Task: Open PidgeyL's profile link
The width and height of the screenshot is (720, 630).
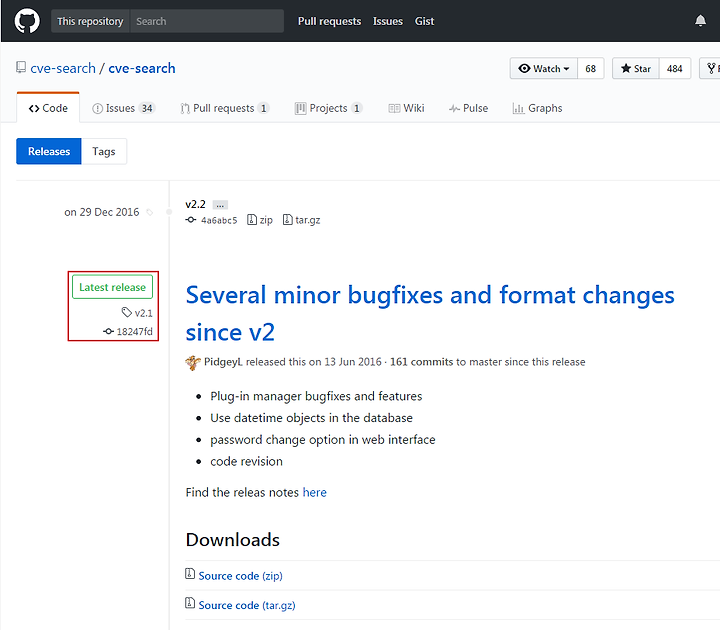Action: pyautogui.click(x=222, y=362)
